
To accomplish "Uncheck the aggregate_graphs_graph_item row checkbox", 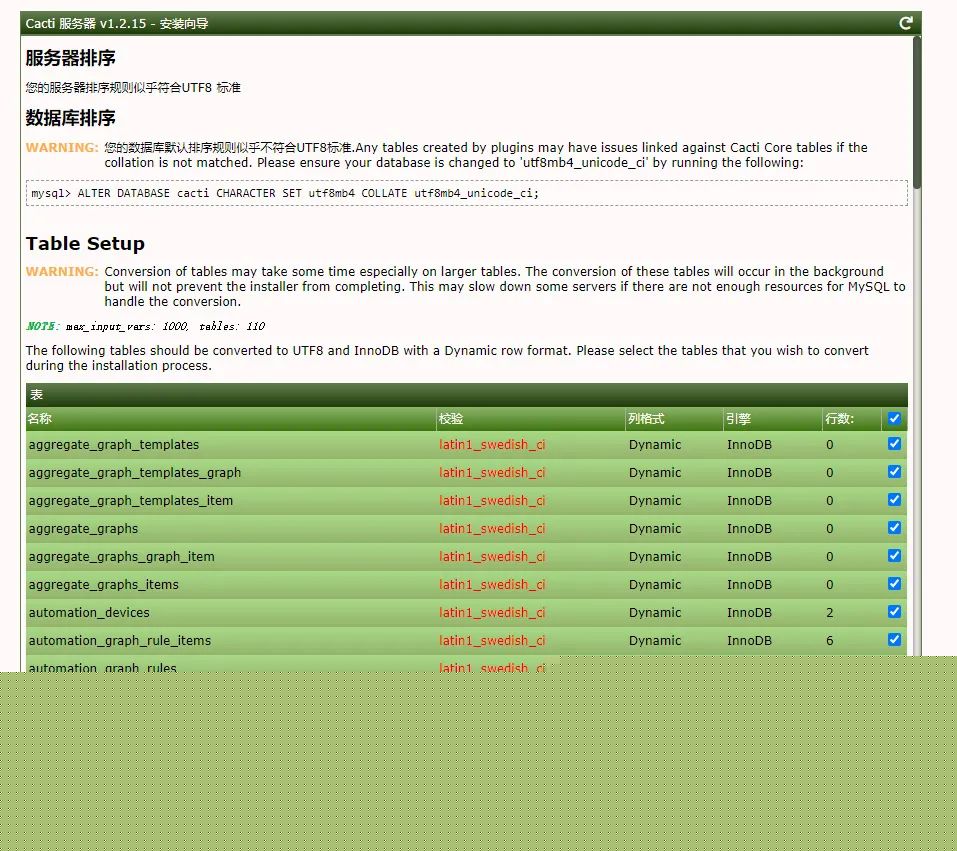I will click(894, 556).
